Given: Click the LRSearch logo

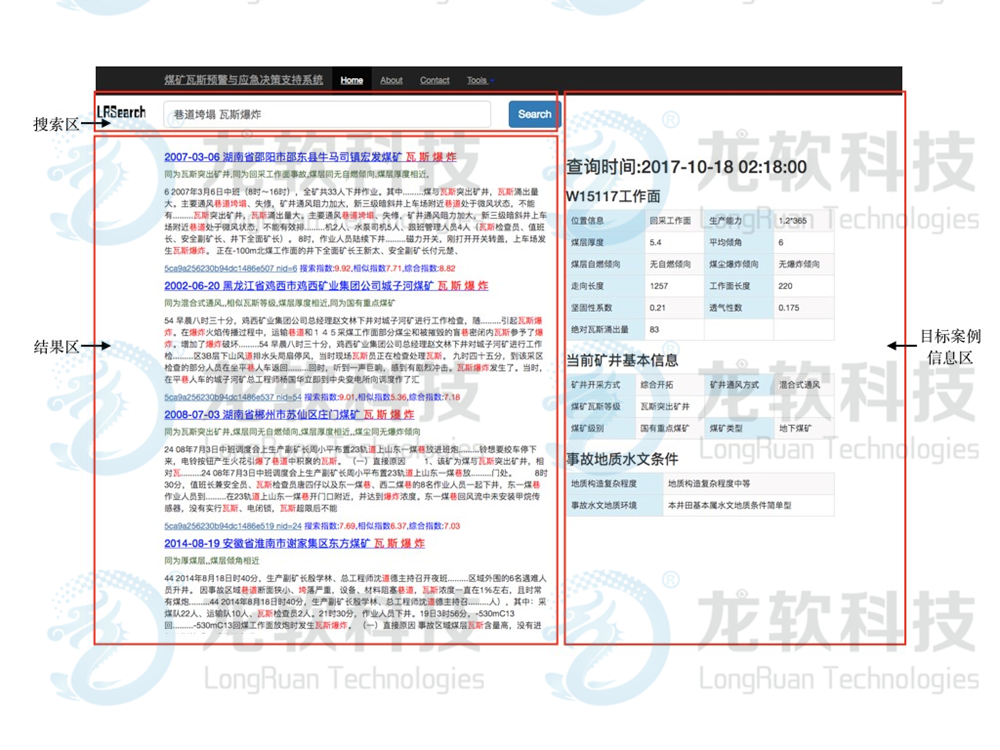Looking at the screenshot, I should click(x=120, y=113).
